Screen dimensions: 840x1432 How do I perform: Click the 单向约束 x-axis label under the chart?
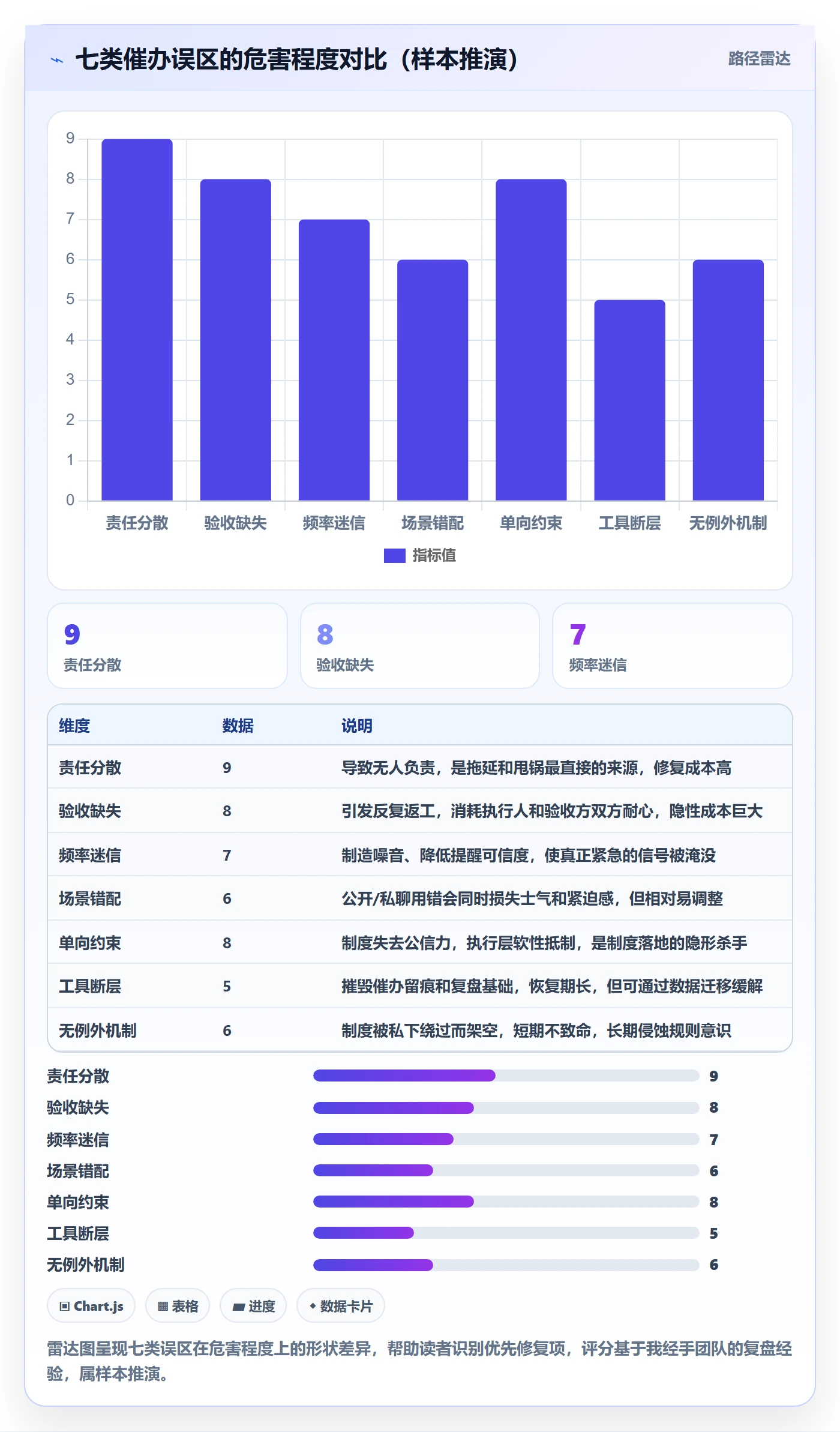[x=531, y=523]
